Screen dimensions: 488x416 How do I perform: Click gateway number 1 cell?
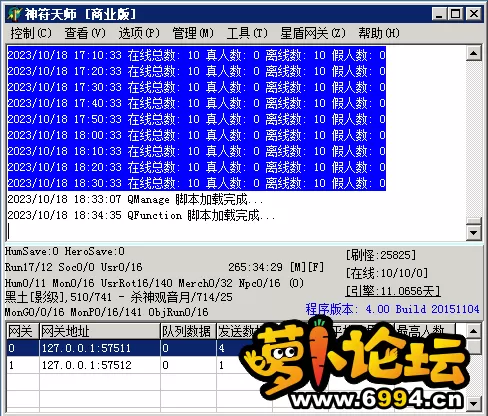(x=23, y=365)
